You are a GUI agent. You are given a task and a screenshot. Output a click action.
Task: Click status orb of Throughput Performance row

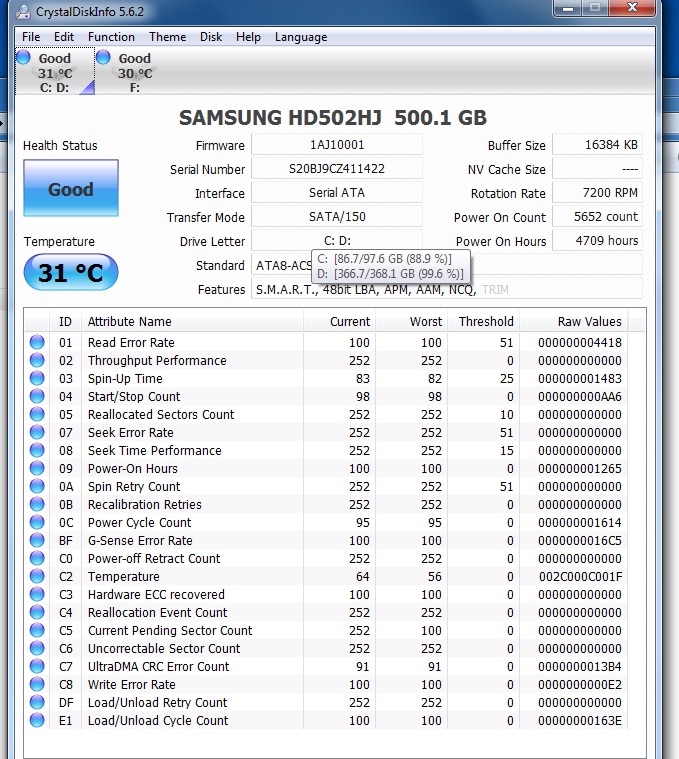coord(37,360)
